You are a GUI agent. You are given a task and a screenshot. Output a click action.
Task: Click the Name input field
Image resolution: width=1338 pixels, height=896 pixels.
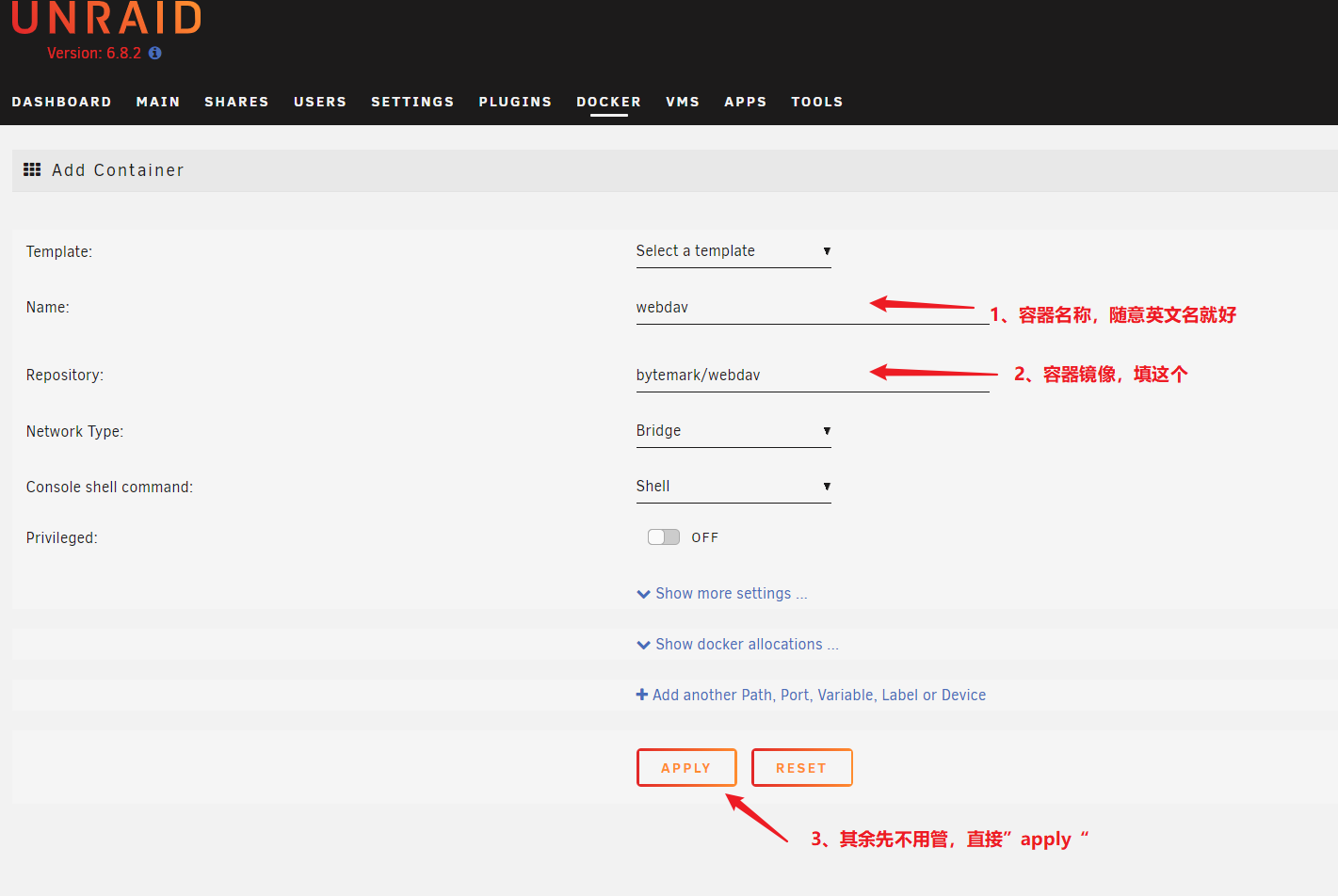tap(813, 308)
